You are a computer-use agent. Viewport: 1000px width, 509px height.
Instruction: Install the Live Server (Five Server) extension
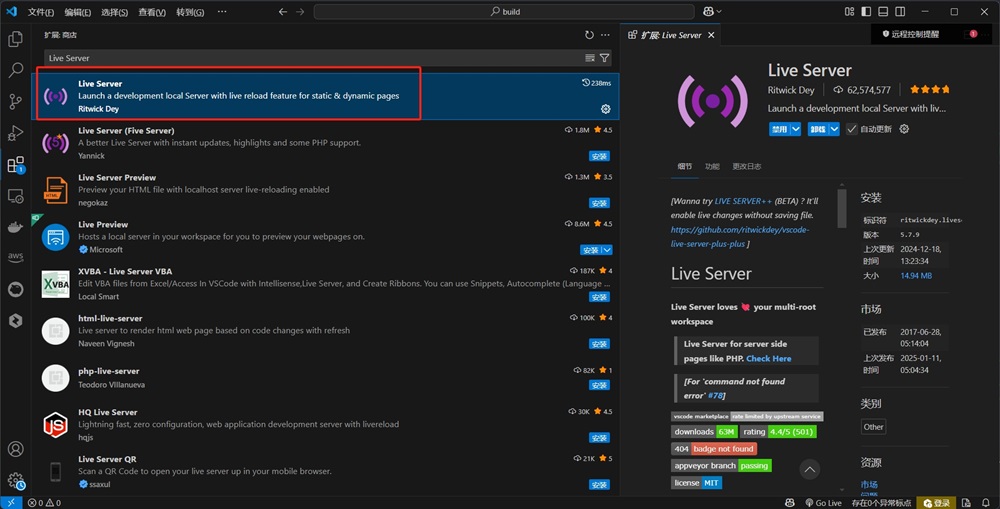point(598,156)
